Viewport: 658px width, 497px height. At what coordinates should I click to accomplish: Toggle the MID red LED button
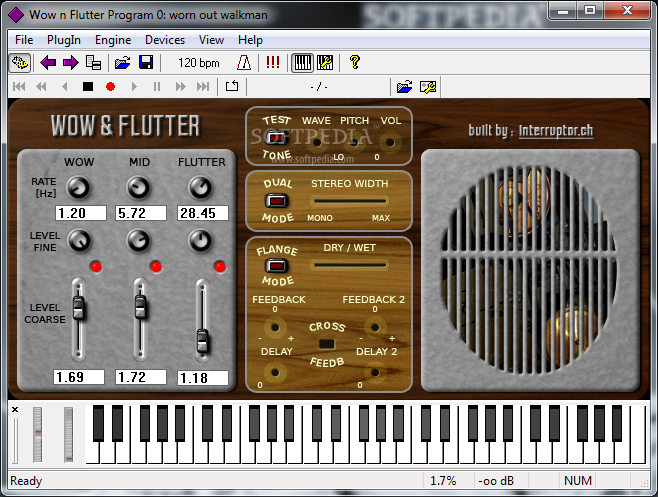pos(156,267)
